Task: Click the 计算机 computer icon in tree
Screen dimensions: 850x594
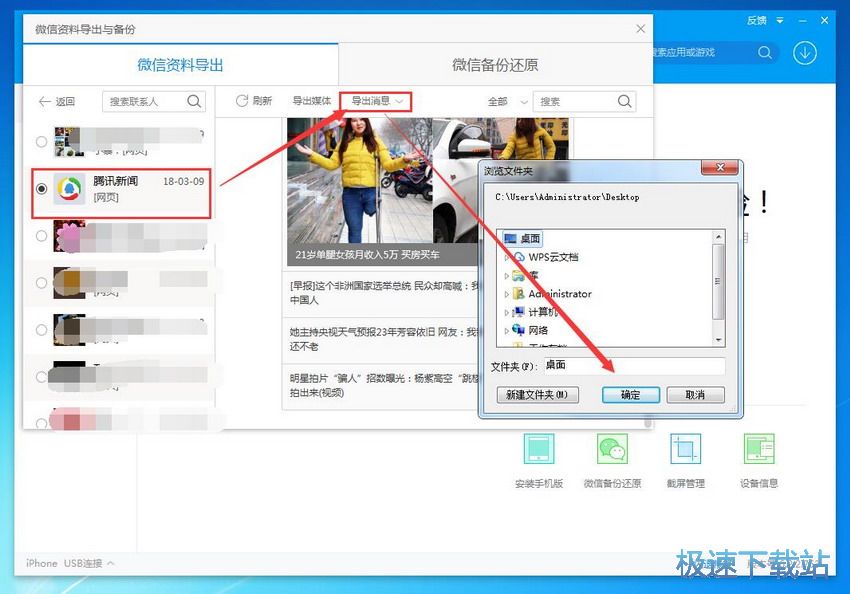Action: (519, 312)
